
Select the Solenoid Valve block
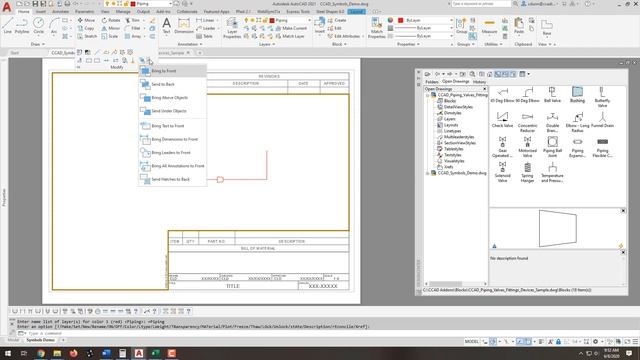point(502,172)
